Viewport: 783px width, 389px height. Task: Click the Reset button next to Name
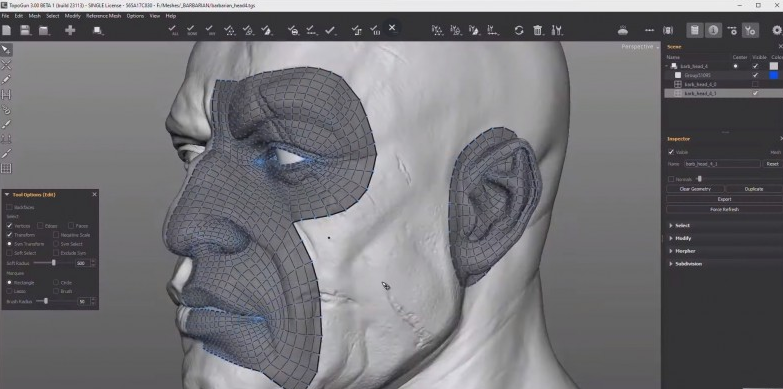point(772,164)
